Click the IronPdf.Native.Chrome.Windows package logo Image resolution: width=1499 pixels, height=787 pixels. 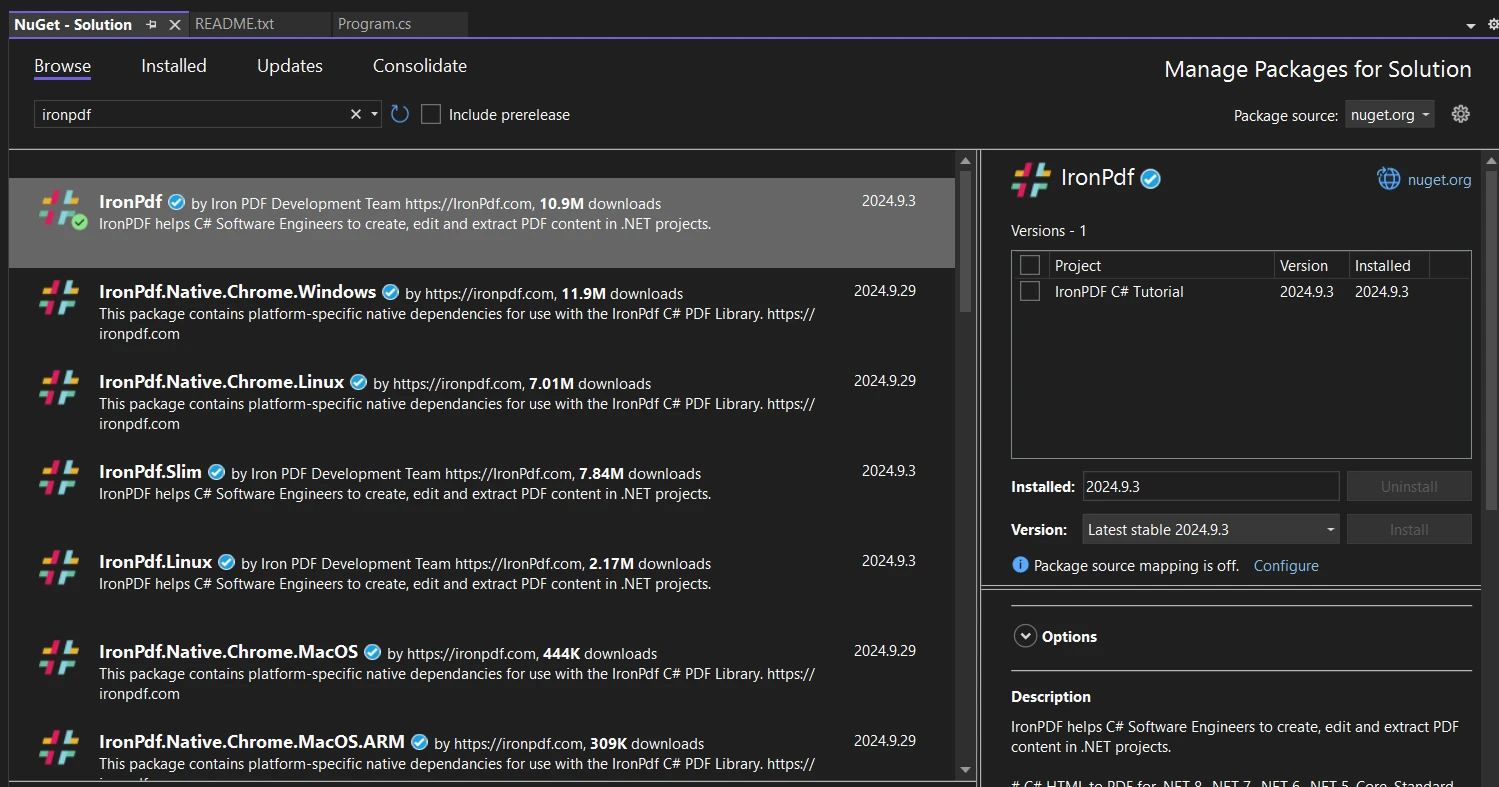coord(59,298)
